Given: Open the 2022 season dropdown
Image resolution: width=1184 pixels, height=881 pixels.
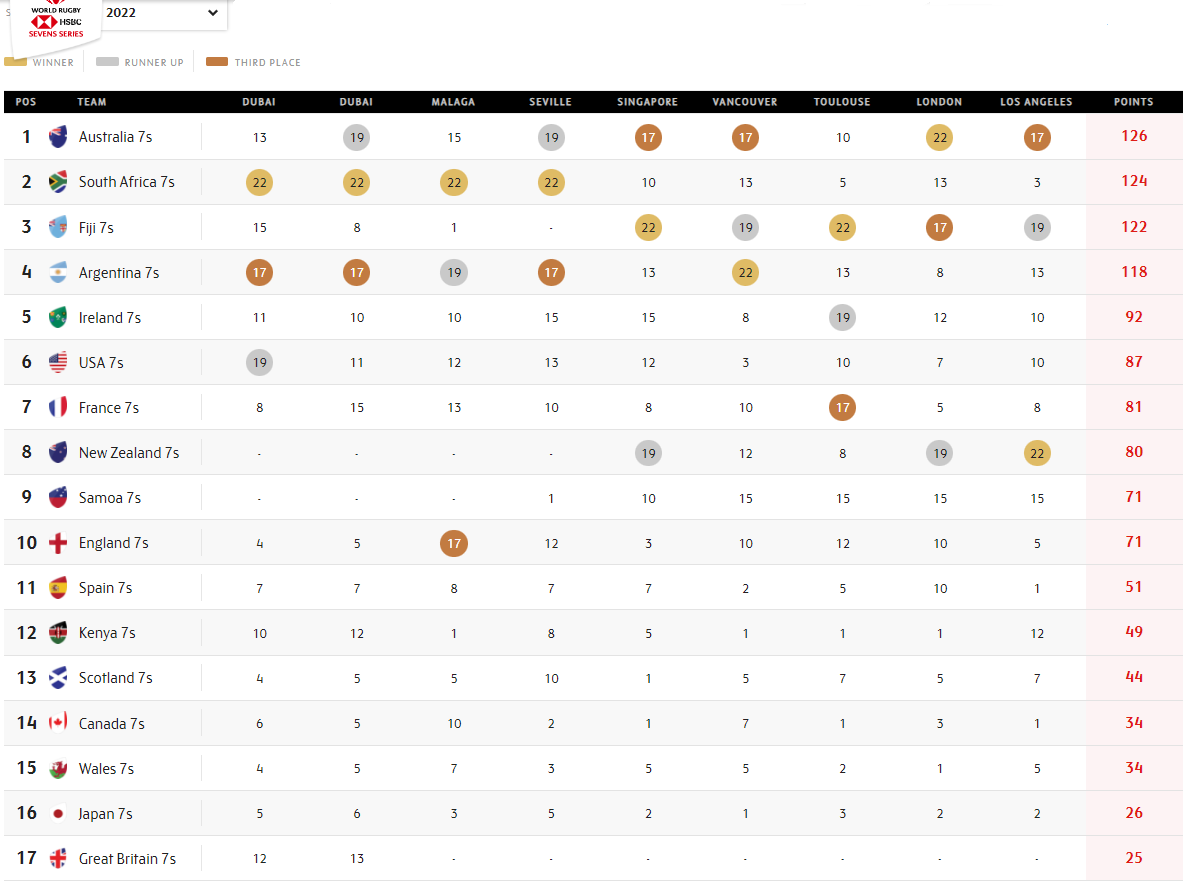Looking at the screenshot, I should (162, 13).
